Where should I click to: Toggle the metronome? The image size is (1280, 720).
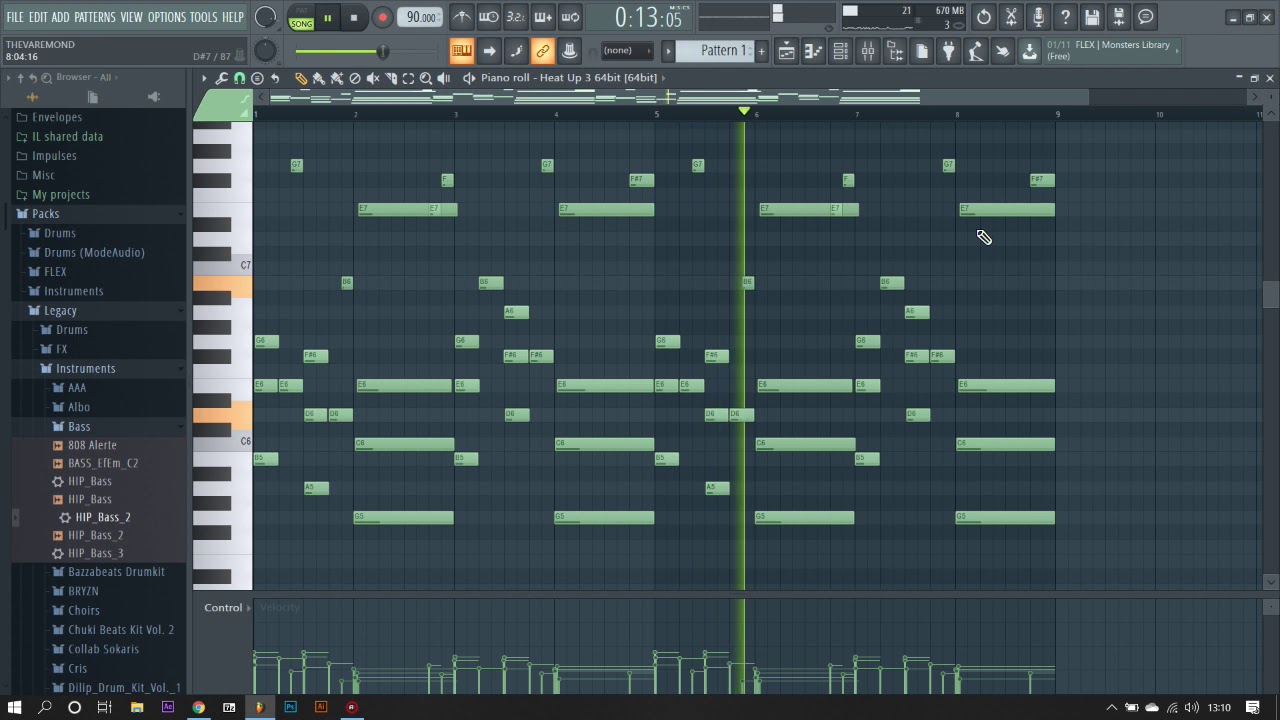click(x=461, y=17)
